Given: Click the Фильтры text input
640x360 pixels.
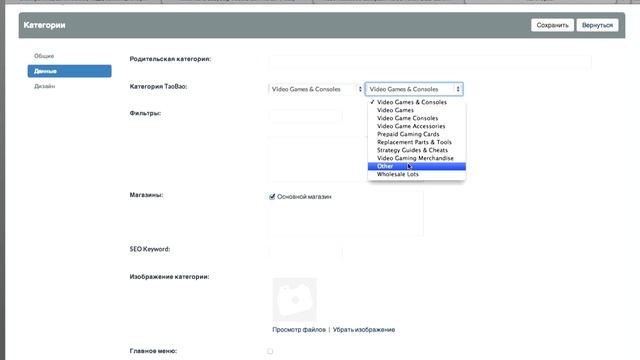Looking at the screenshot, I should (305, 116).
